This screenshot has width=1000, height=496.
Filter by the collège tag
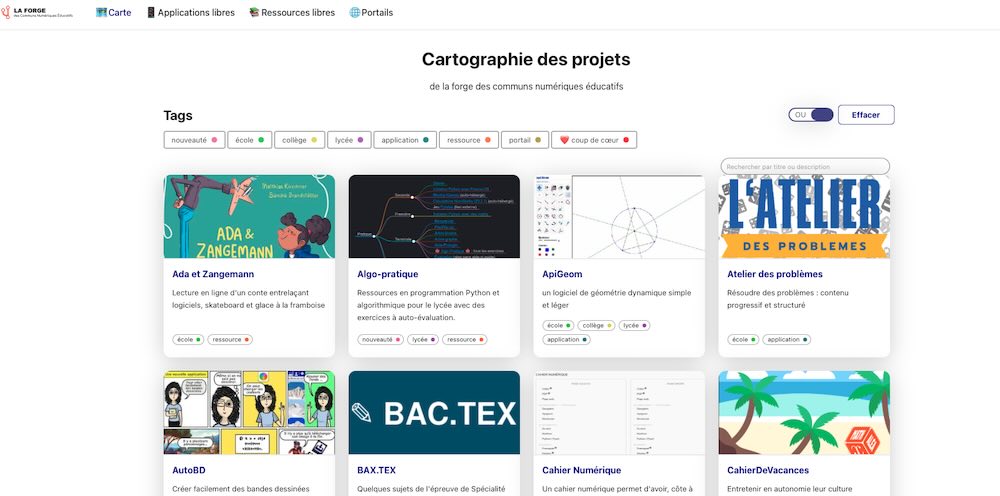tap(299, 140)
